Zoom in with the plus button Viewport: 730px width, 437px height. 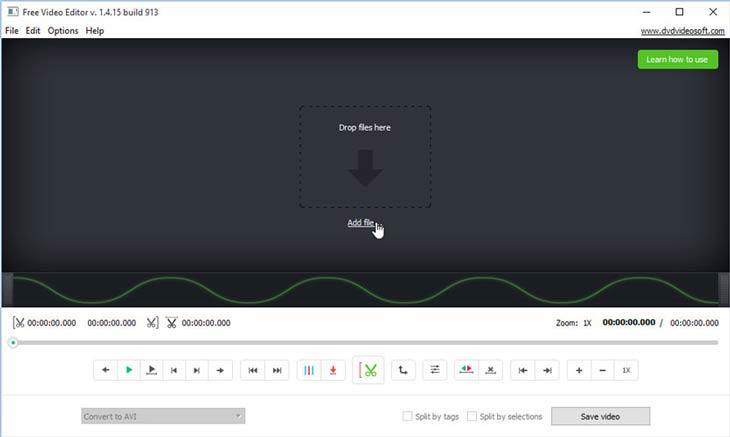[x=579, y=370]
